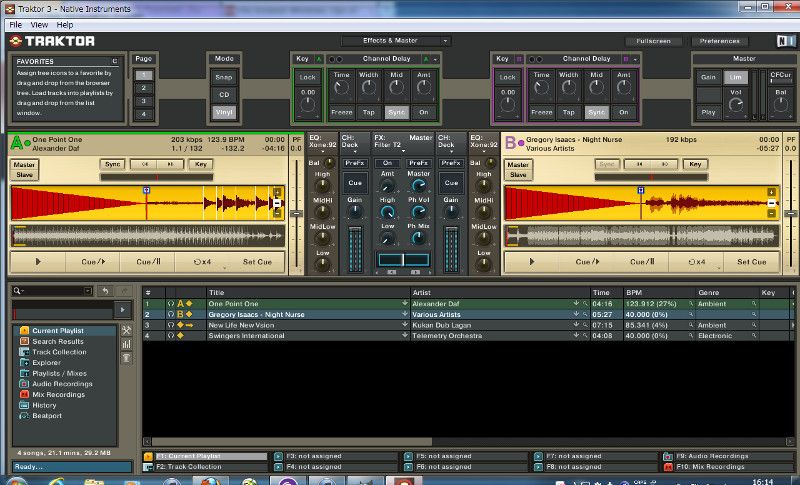Open left EQ Xone:92 type dropdown
The image size is (800, 485).
(322, 151)
